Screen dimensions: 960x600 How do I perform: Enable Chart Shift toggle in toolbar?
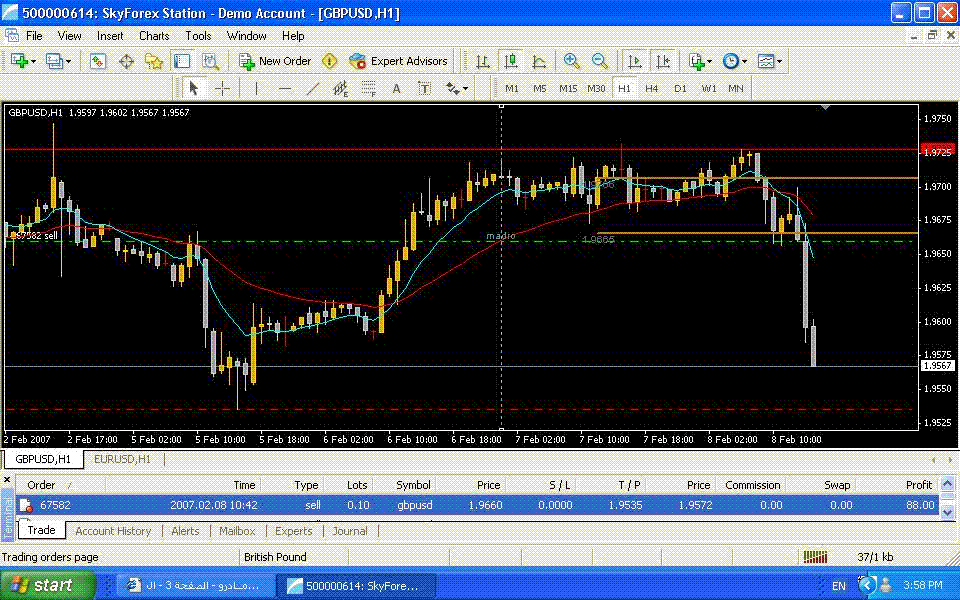pos(663,61)
